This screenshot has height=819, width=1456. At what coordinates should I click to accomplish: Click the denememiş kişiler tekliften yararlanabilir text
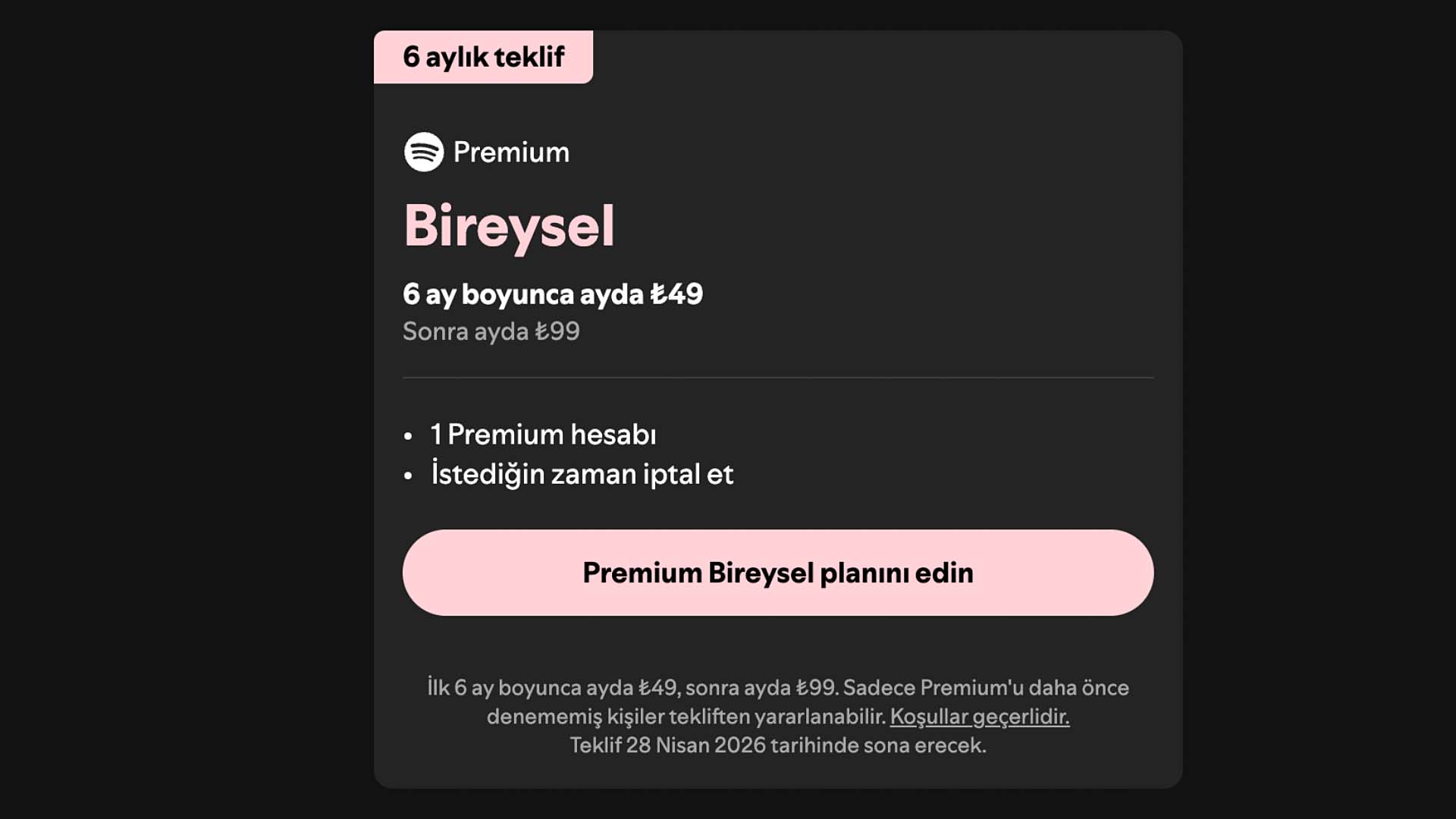(x=686, y=717)
